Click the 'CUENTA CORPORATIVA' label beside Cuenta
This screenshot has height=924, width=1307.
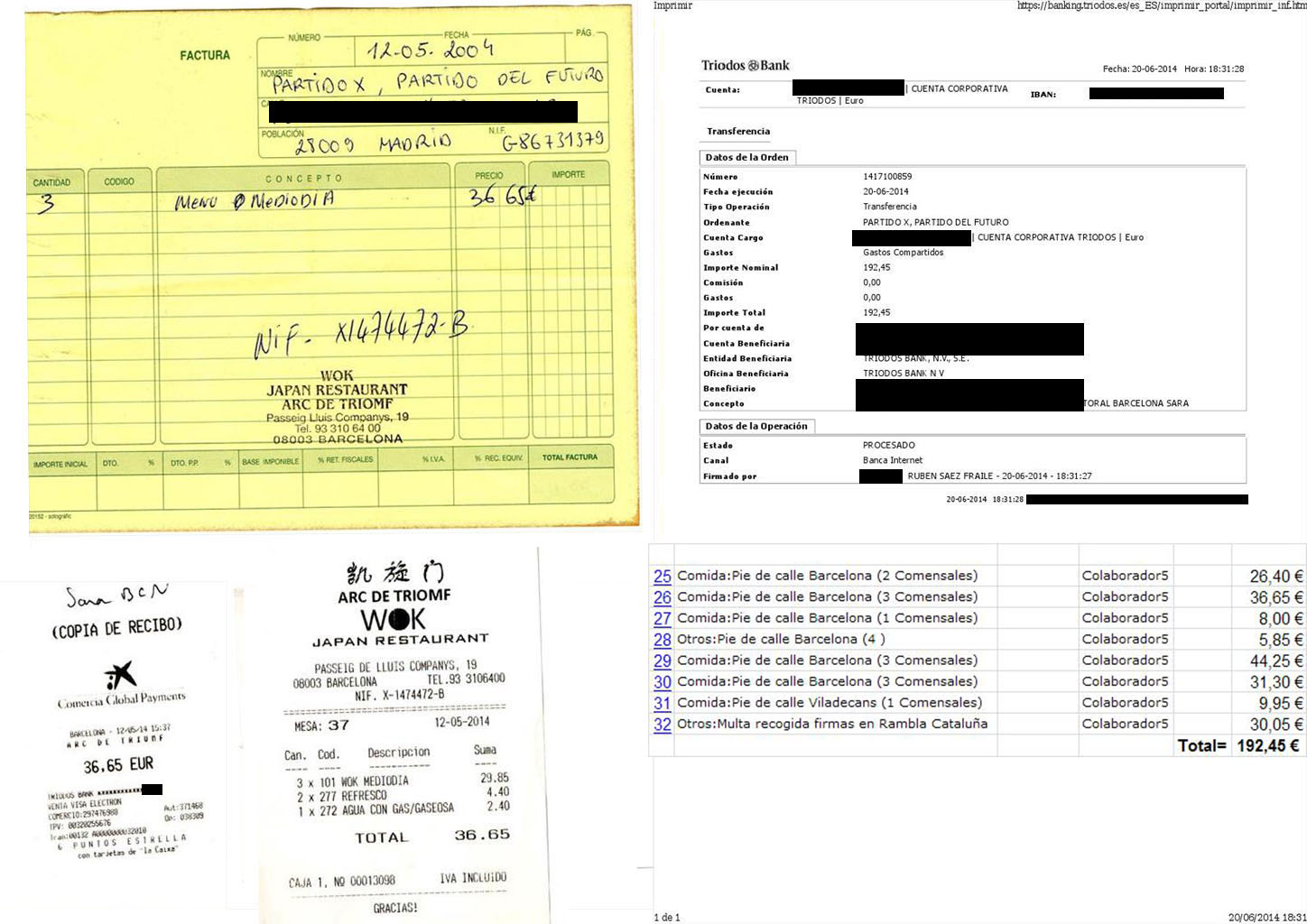959,88
